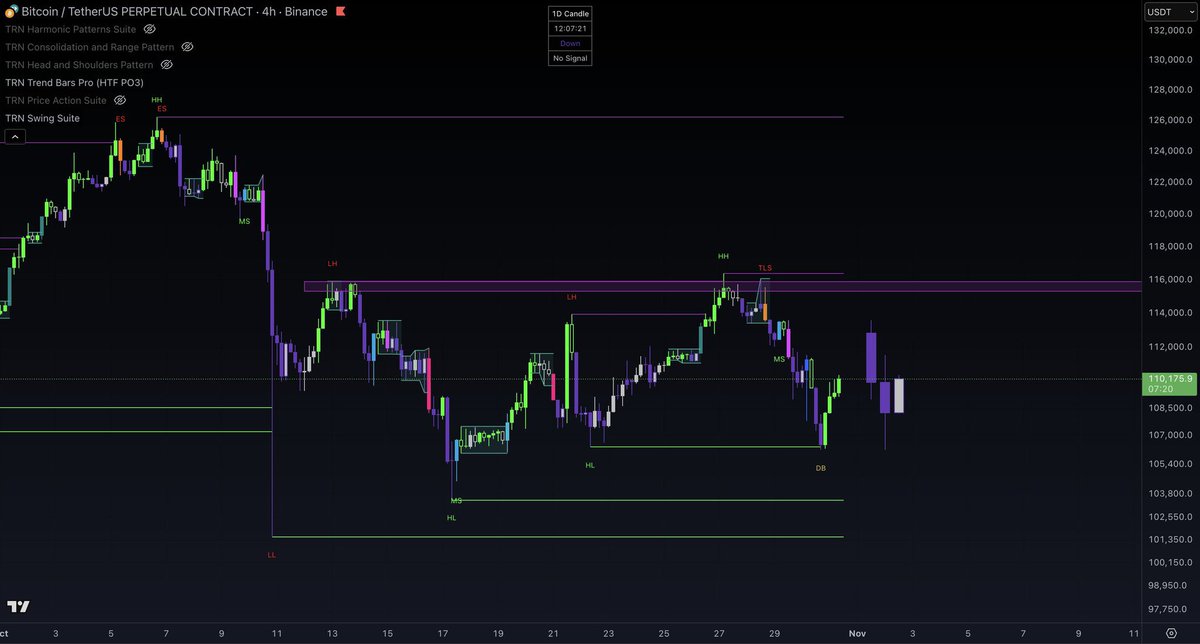Click the Down status cell
Viewport: 1200px width, 644px height.
pyautogui.click(x=570, y=43)
